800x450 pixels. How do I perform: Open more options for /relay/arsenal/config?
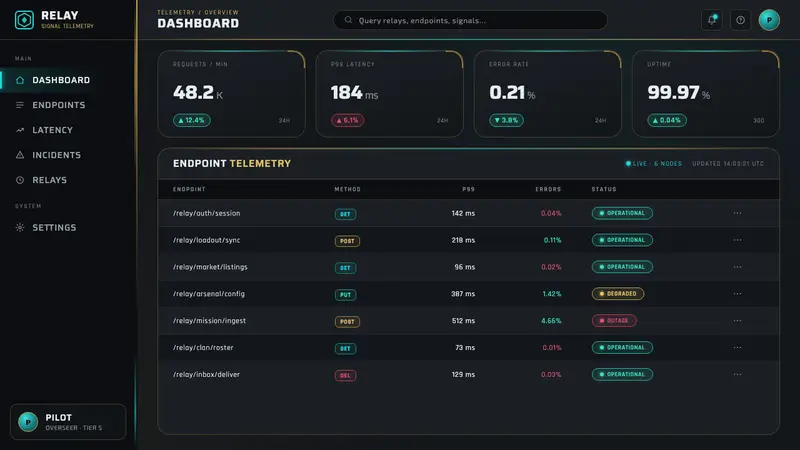[737, 294]
